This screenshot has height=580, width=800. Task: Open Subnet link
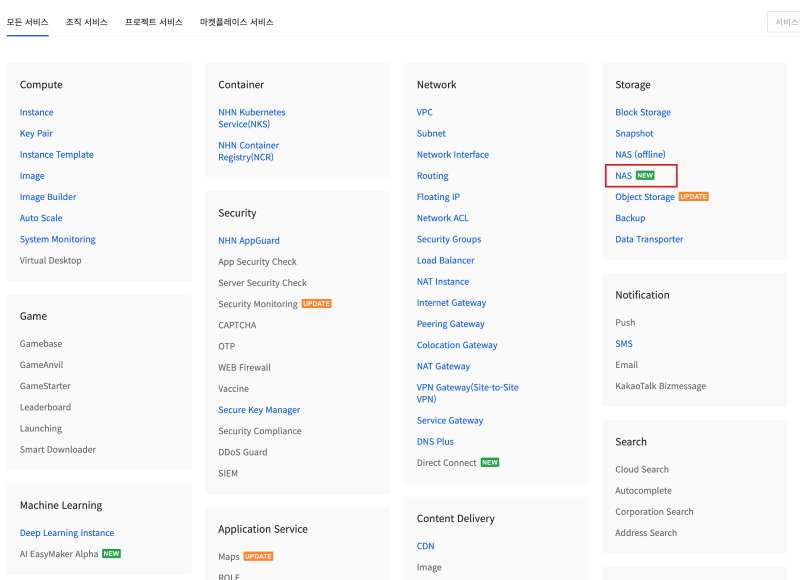(431, 134)
